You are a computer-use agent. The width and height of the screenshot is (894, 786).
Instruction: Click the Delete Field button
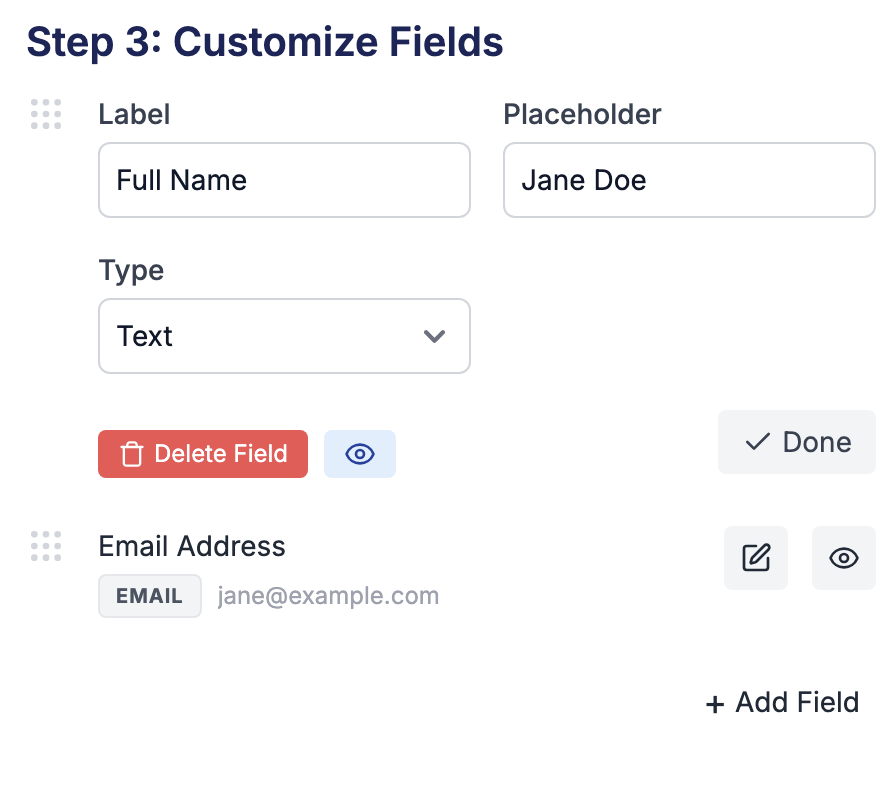[202, 454]
